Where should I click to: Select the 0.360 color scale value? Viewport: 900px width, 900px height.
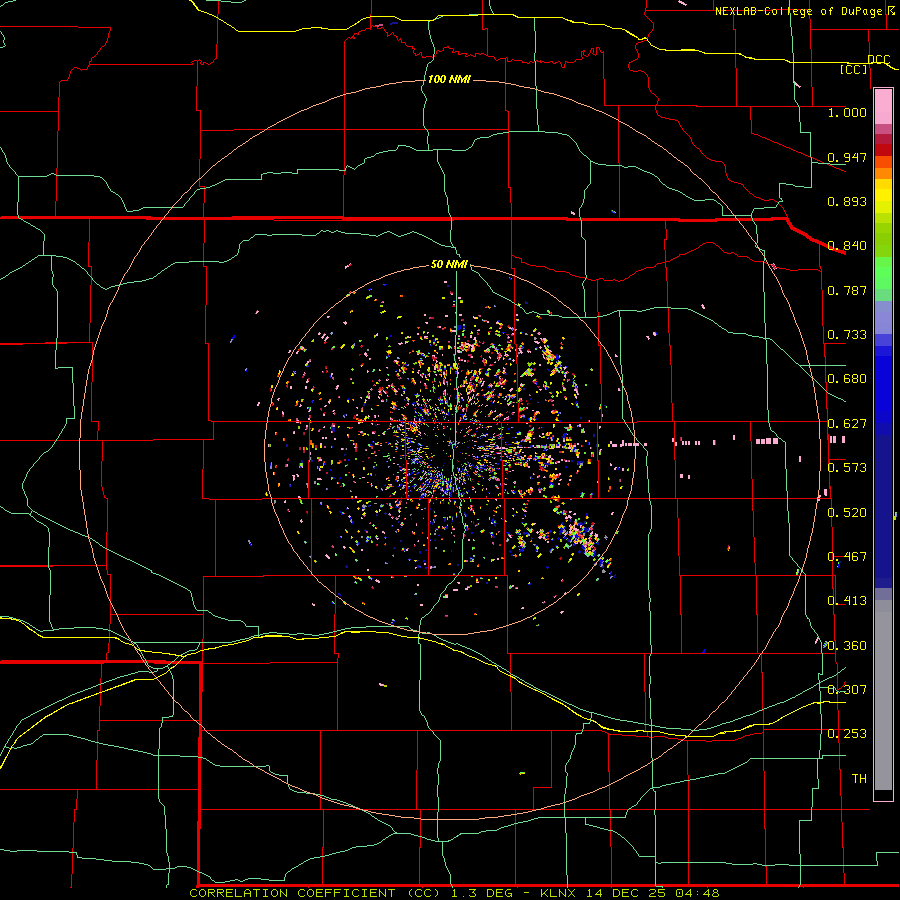[847, 646]
